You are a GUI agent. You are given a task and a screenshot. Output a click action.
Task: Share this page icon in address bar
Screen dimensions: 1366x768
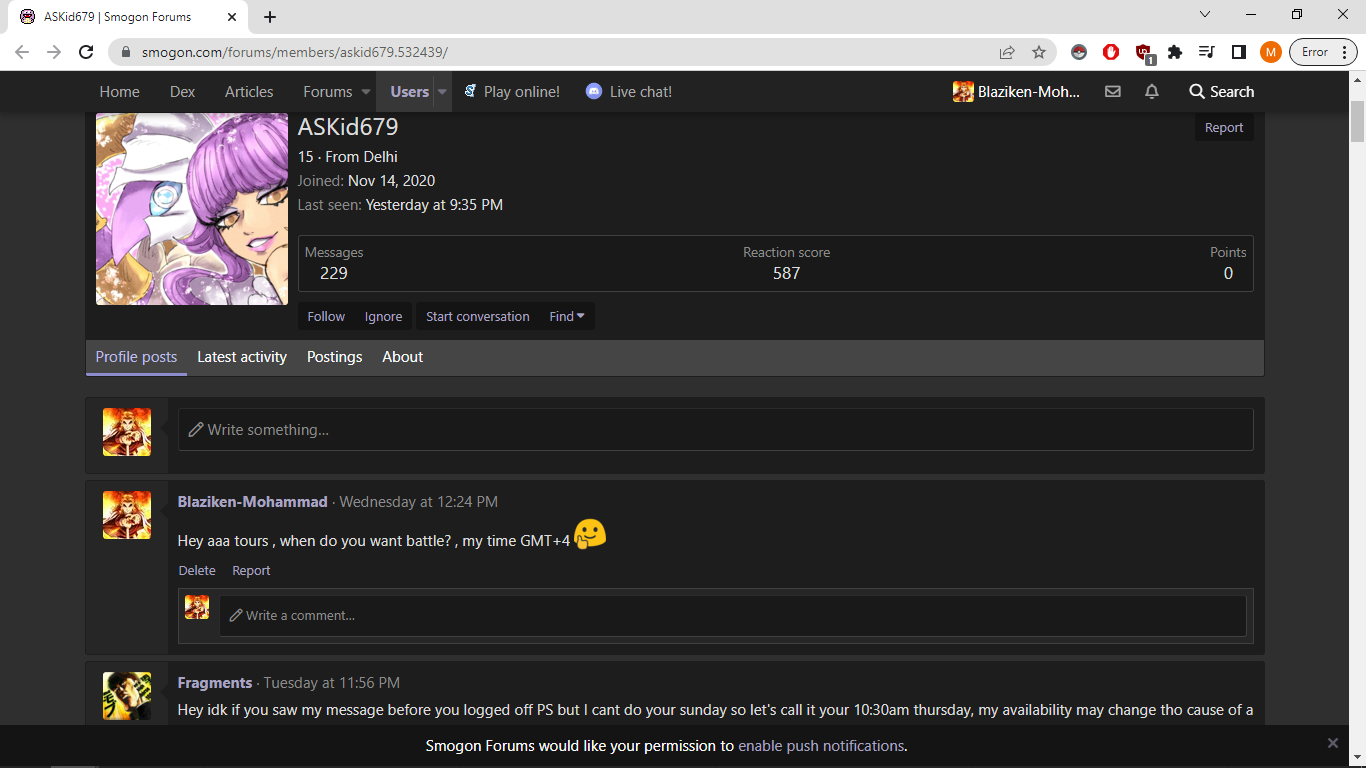pos(1007,52)
